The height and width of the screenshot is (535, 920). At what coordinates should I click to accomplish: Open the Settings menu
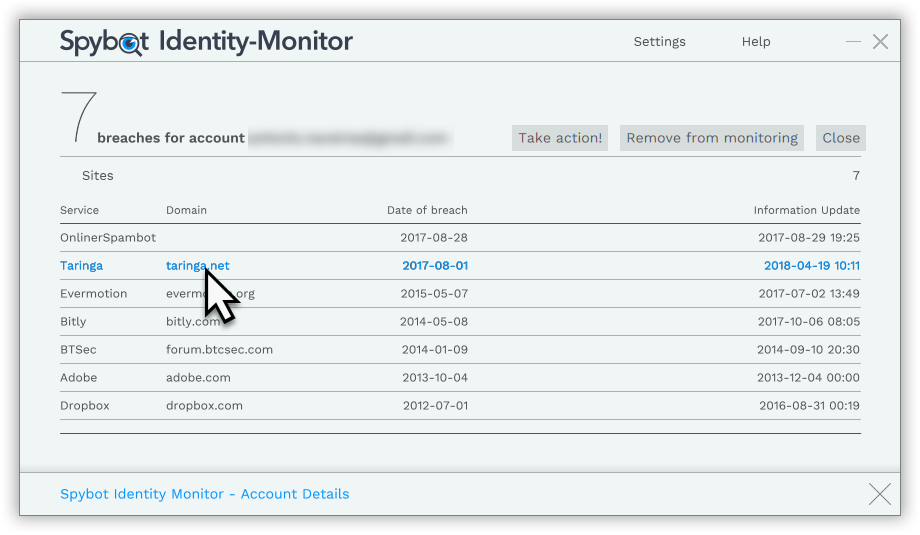pyautogui.click(x=659, y=42)
